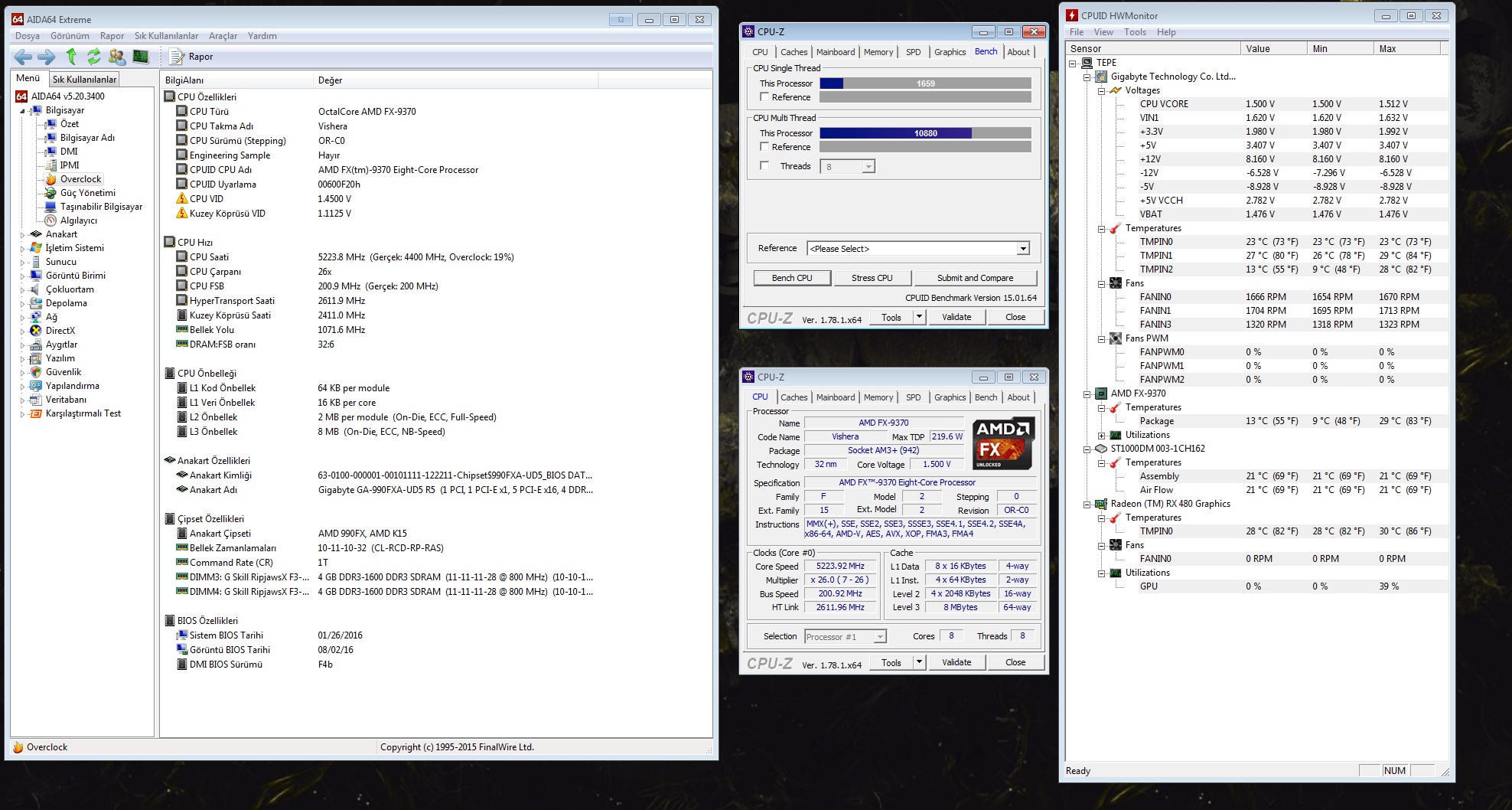Tick the Multi Thread Reference checkbox
The height and width of the screenshot is (810, 1512).
764,147
